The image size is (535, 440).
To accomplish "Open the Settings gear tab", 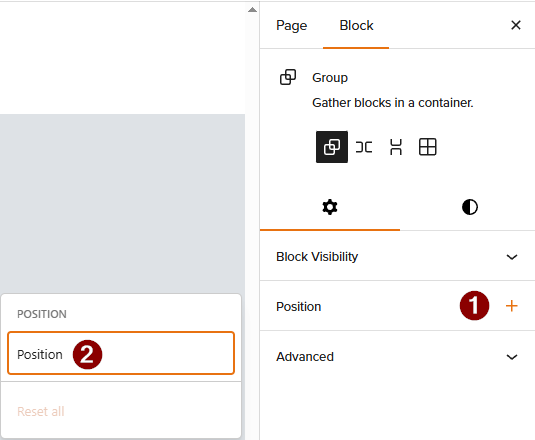I will click(330, 207).
